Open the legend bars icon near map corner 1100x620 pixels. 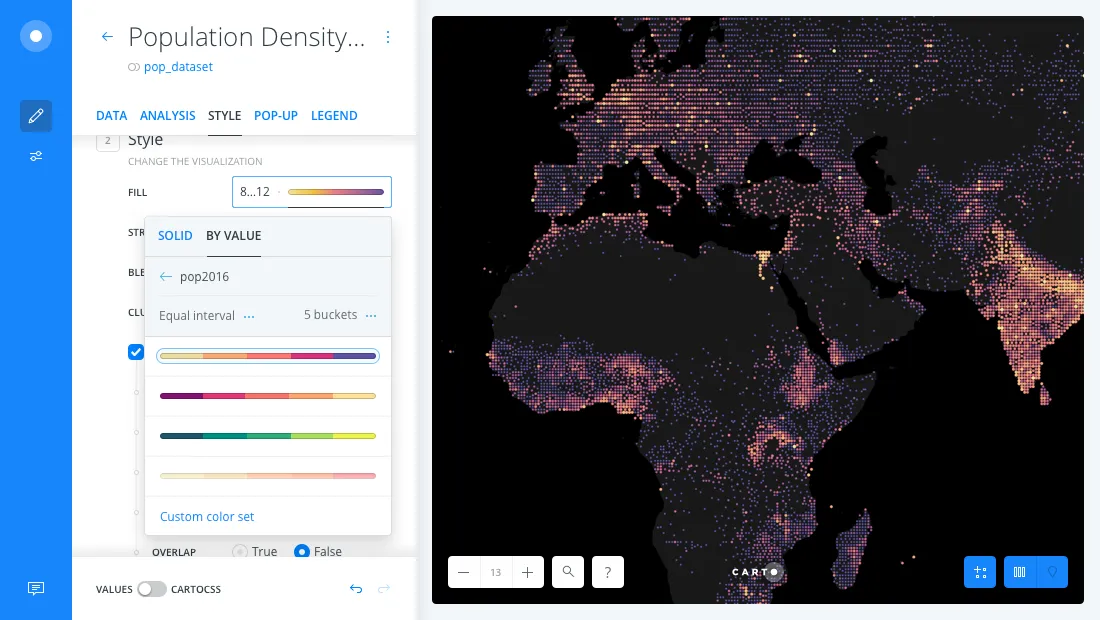pyautogui.click(x=1019, y=572)
